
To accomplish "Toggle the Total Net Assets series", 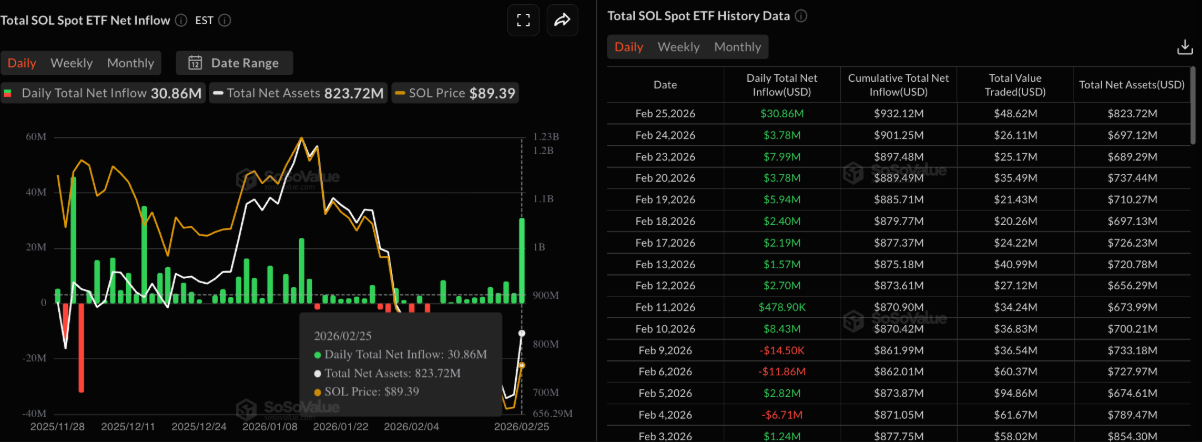I will point(298,93).
